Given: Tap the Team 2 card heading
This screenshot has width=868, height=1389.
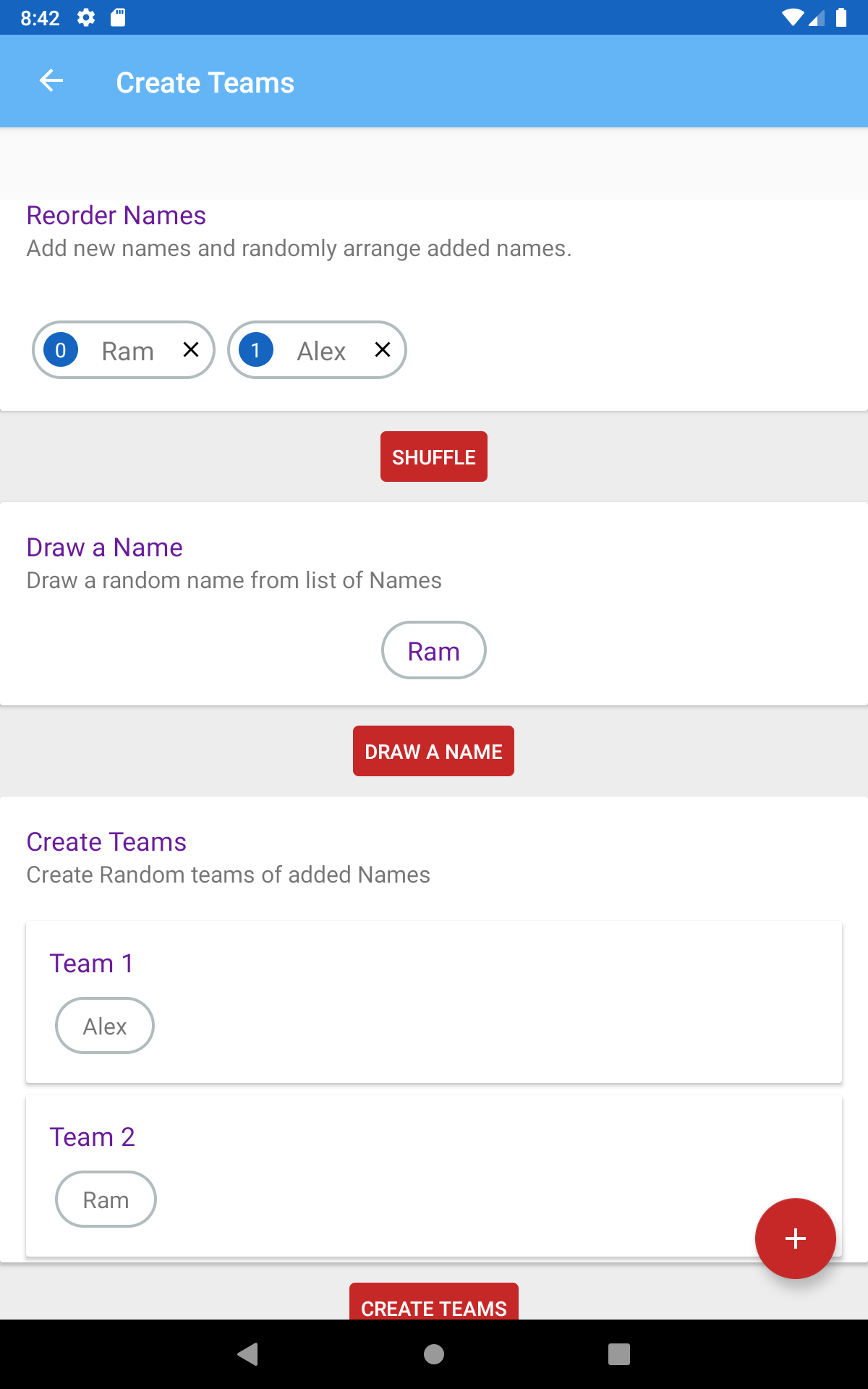Looking at the screenshot, I should [92, 1137].
